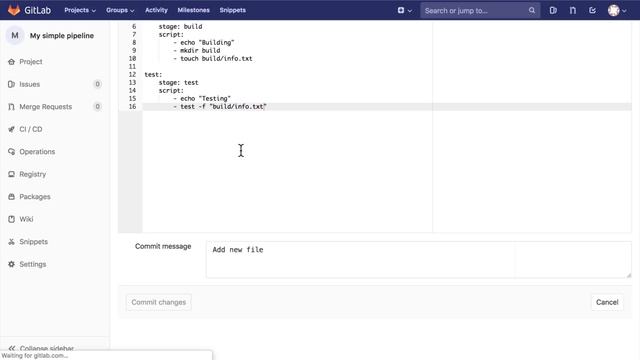Open issues icon in top navbar
The height and width of the screenshot is (360, 640).
pyautogui.click(x=553, y=11)
